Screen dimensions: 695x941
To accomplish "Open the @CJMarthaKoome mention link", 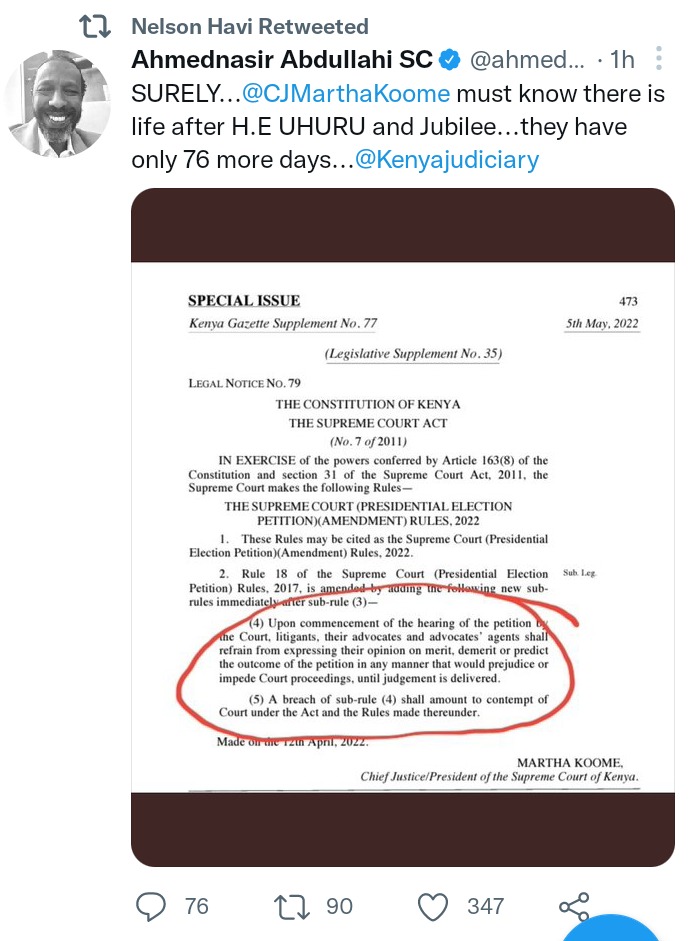I will coord(346,94).
